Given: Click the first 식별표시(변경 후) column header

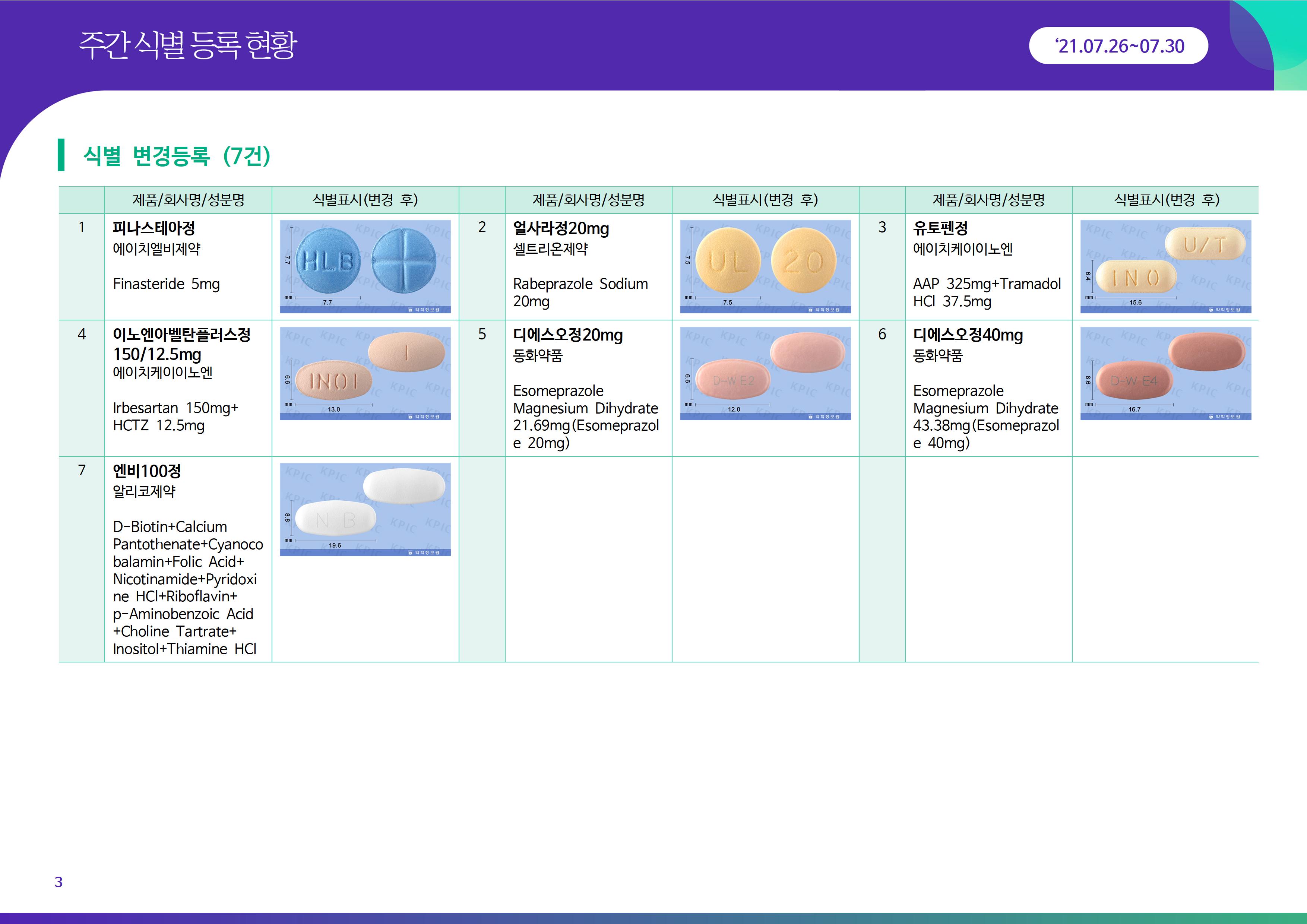Looking at the screenshot, I should 365,200.
